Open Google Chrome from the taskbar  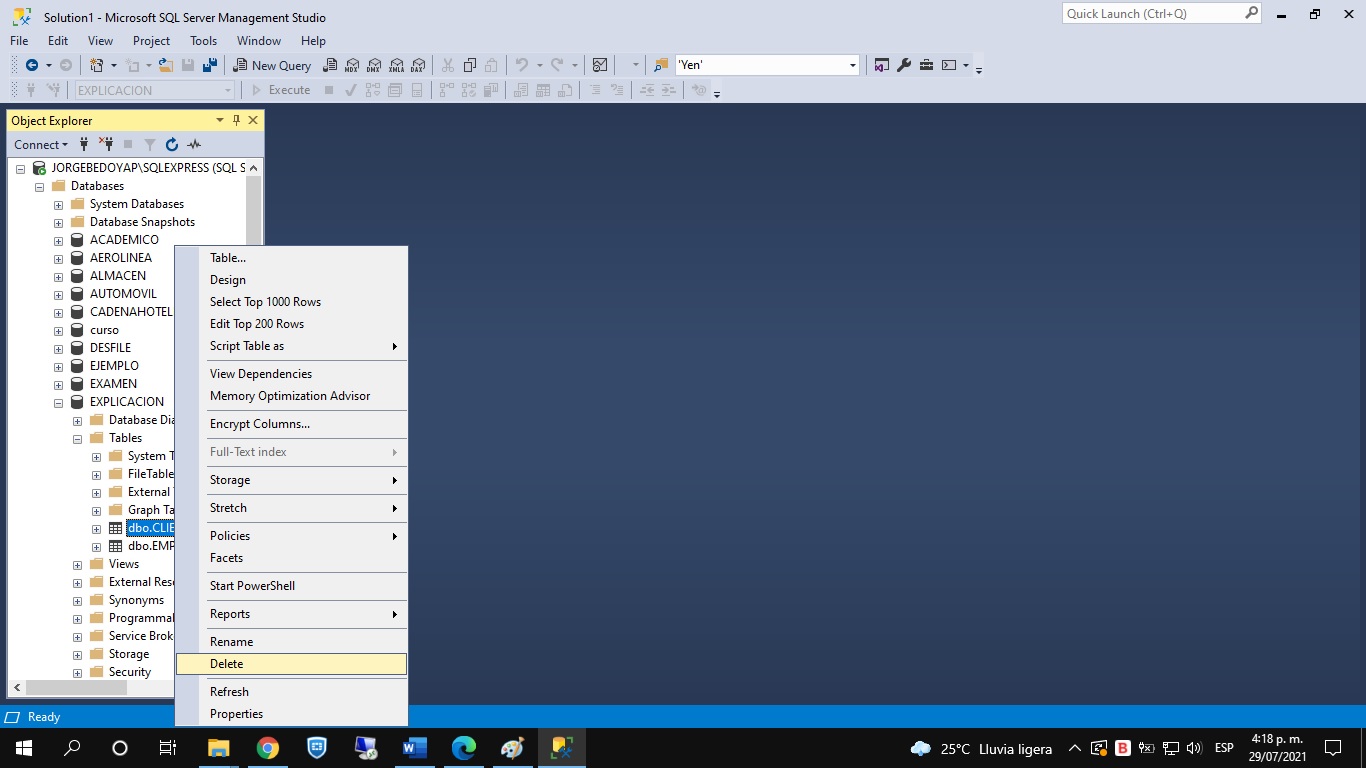point(267,748)
